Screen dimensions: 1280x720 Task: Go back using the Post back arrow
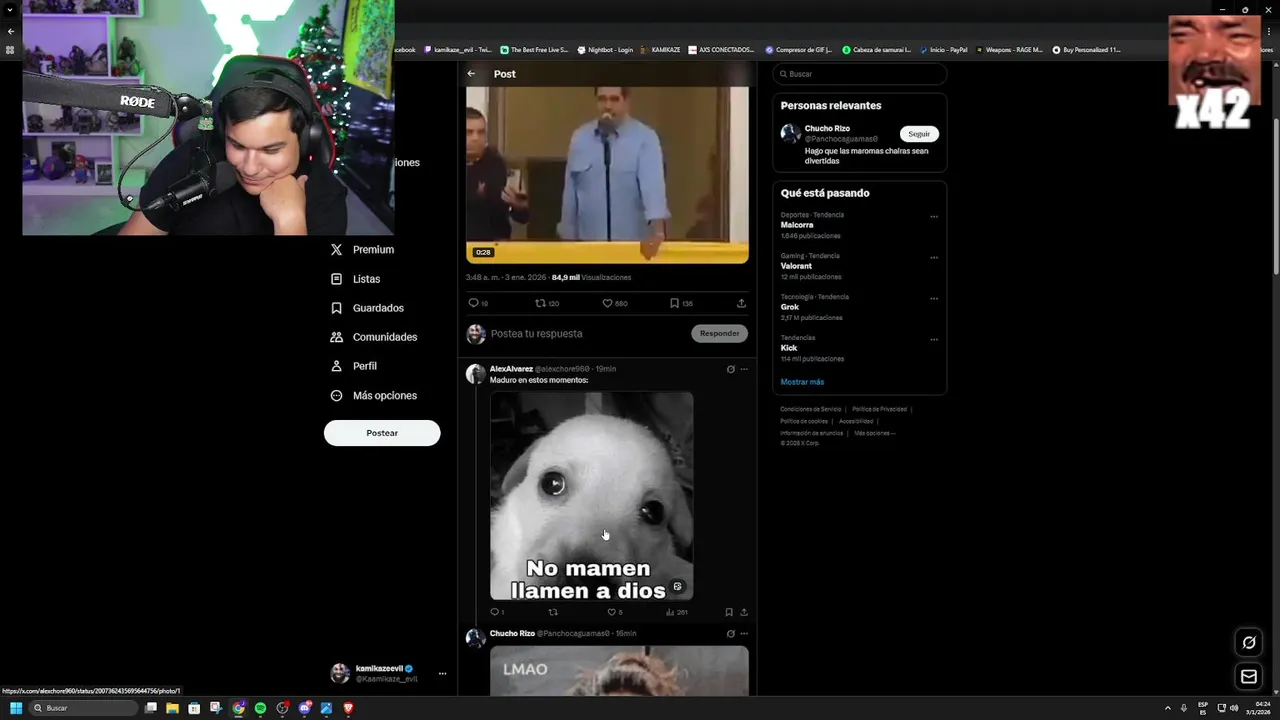(471, 74)
